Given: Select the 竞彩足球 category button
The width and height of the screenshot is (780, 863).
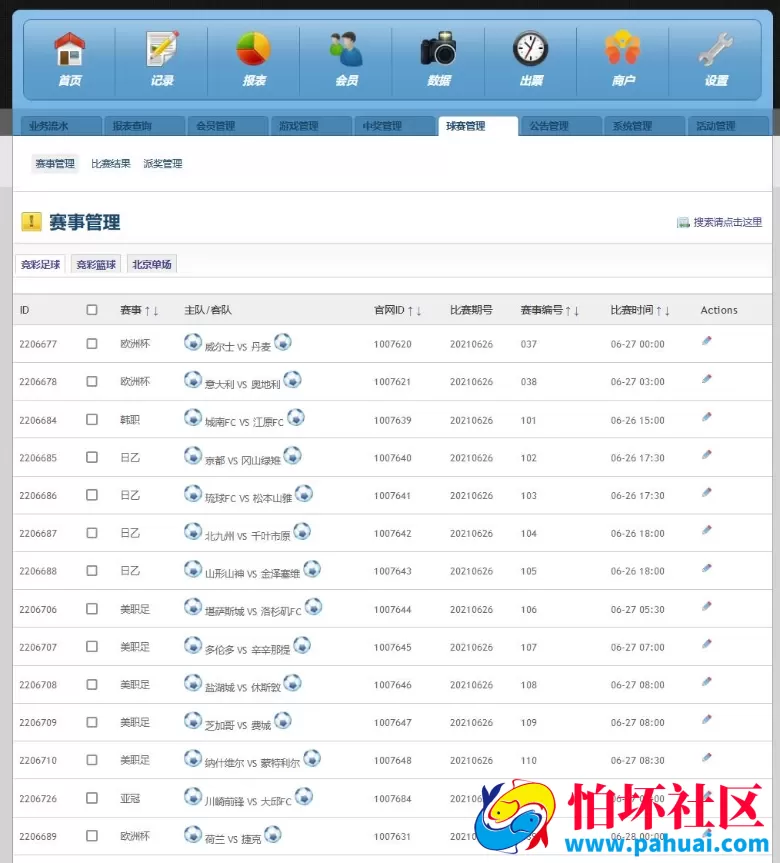Looking at the screenshot, I should (40, 264).
